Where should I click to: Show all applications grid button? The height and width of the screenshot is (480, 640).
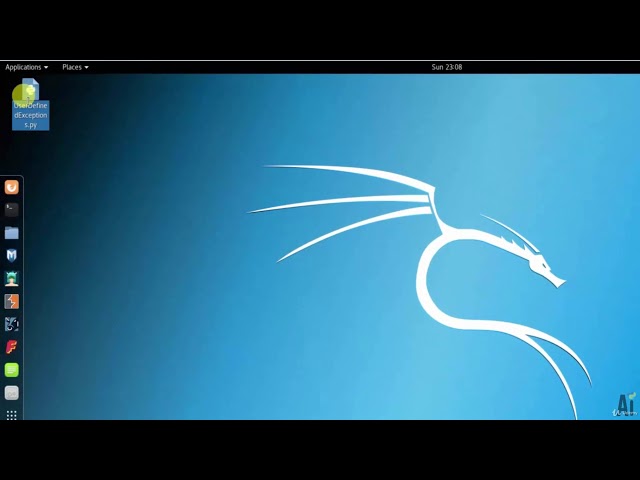[x=11, y=415]
